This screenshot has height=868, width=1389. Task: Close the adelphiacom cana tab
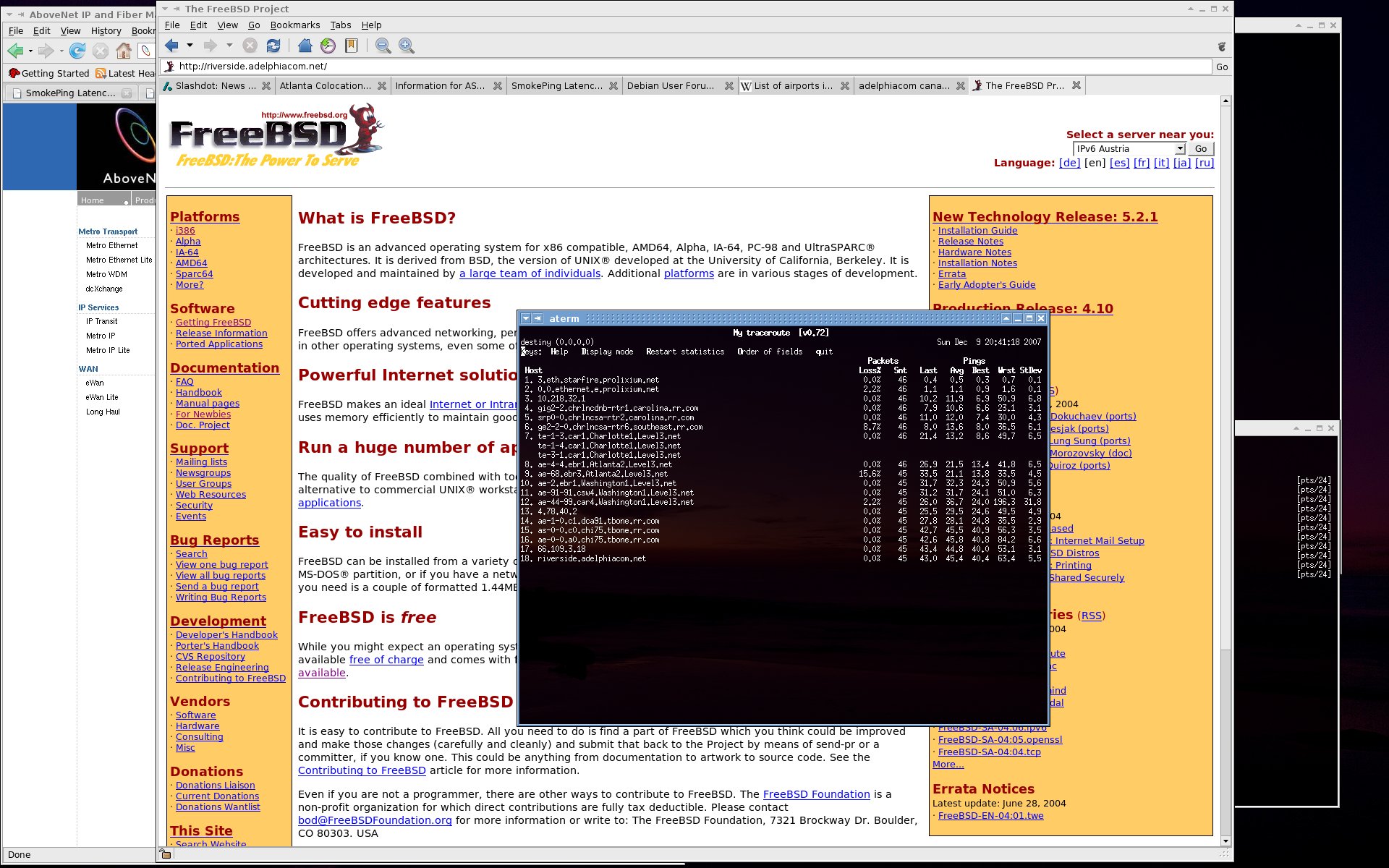coord(961,85)
